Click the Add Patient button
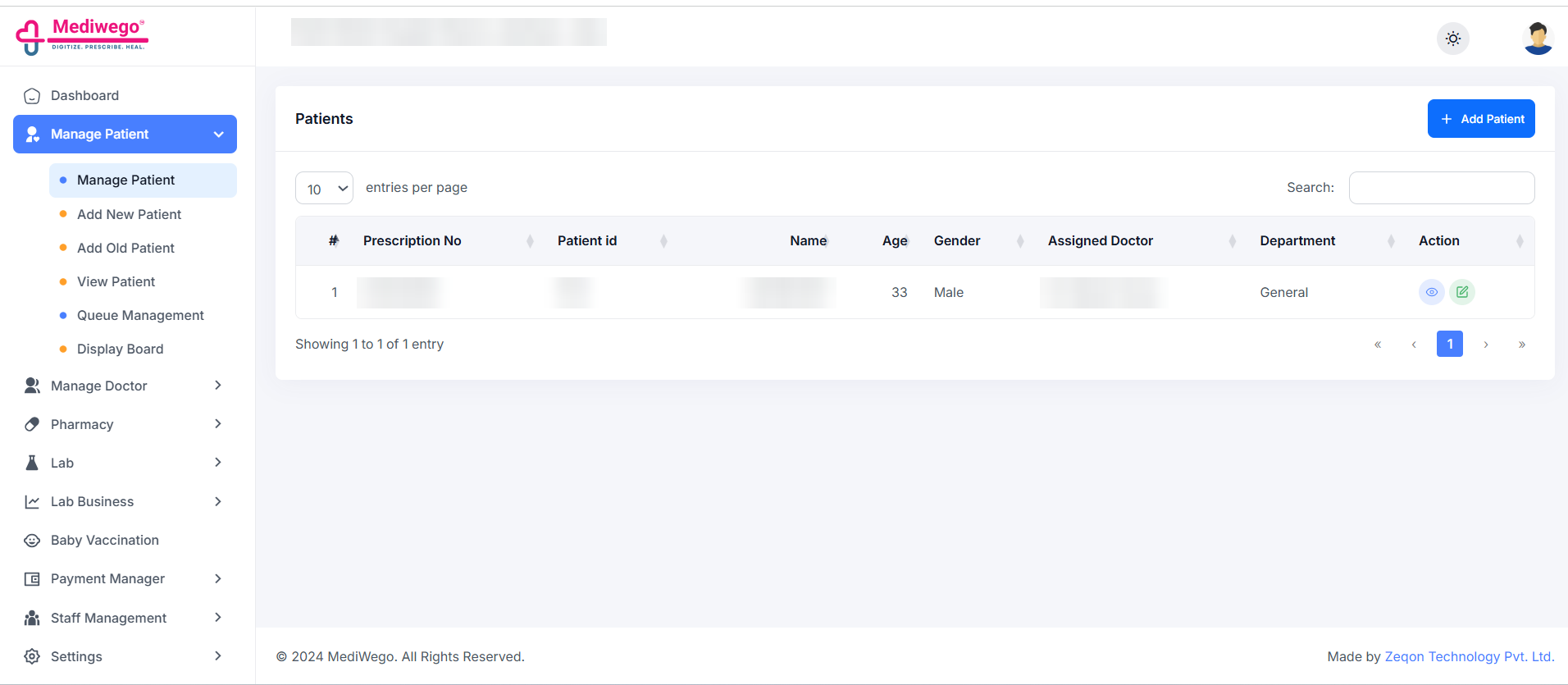This screenshot has height=685, width=1568. tap(1481, 119)
